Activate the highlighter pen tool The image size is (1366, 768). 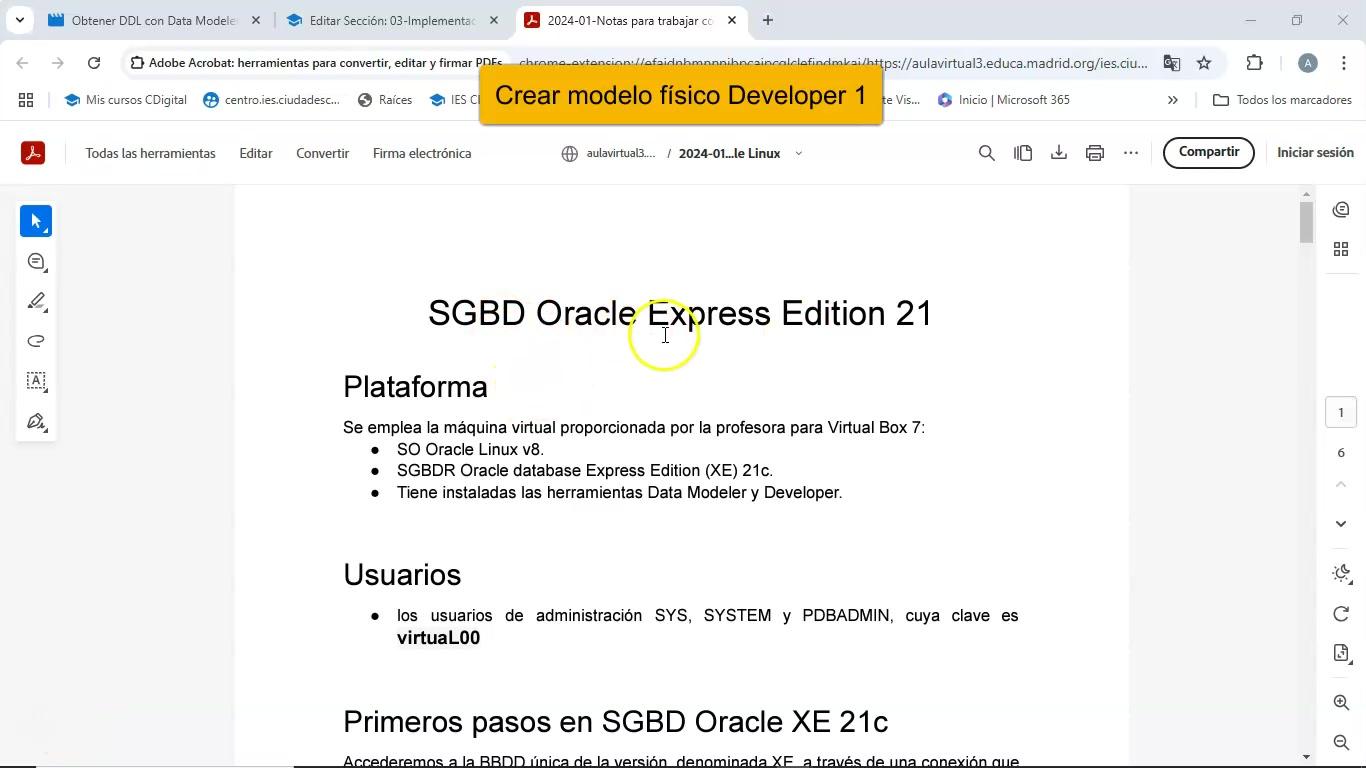36,301
